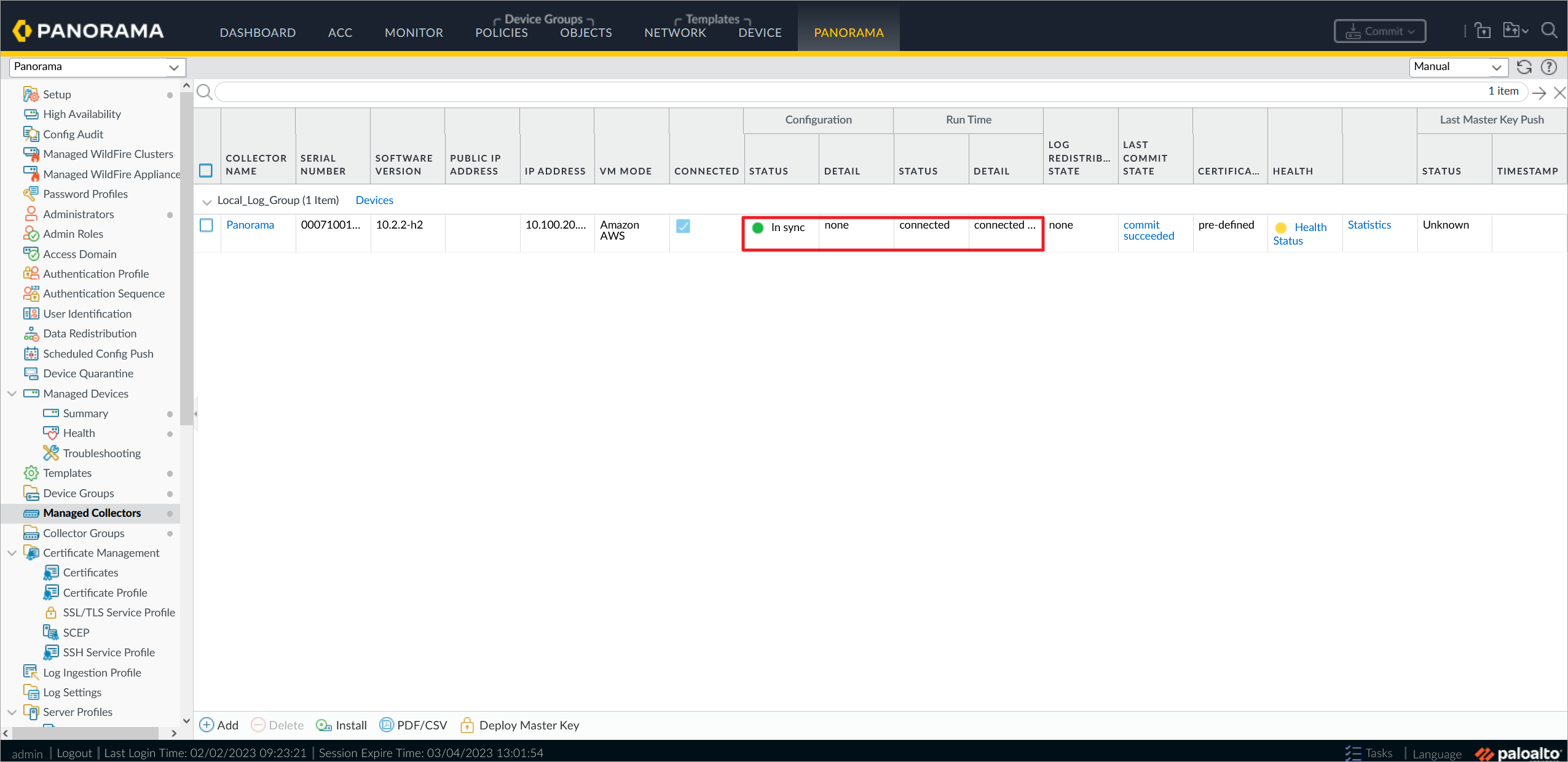1568x762 pixels.
Task: Click Authentication Profile icon
Action: pos(31,273)
